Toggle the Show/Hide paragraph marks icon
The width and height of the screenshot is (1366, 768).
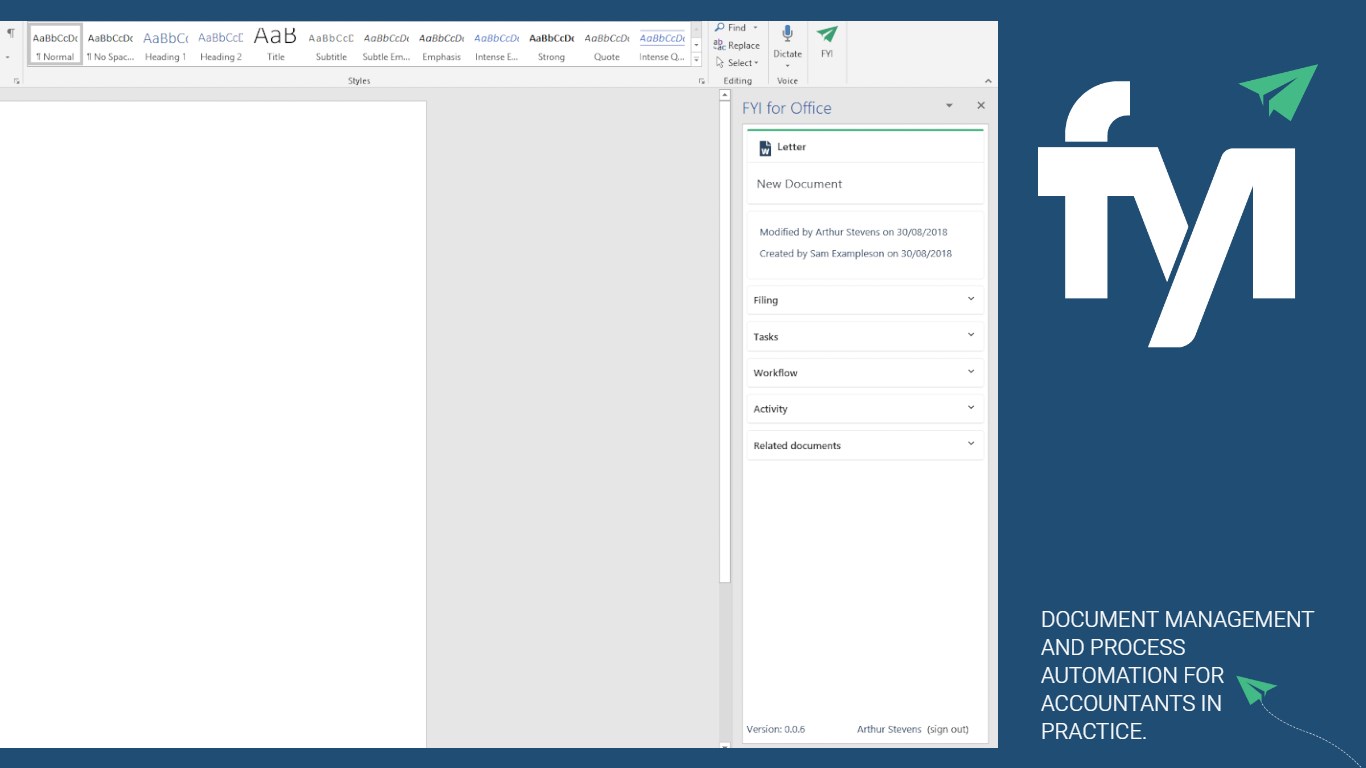point(11,33)
